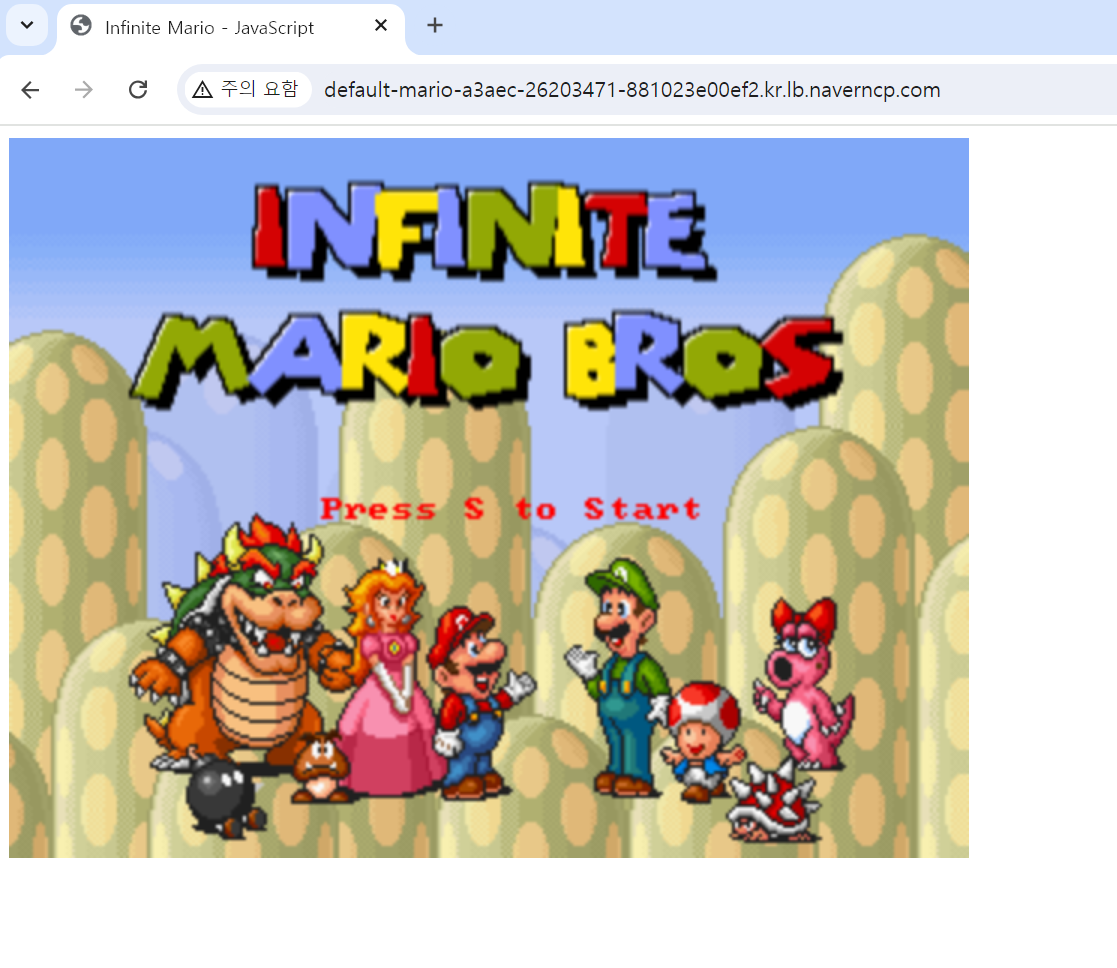Select the Infinite Mario - JavaScript tab

(x=230, y=28)
